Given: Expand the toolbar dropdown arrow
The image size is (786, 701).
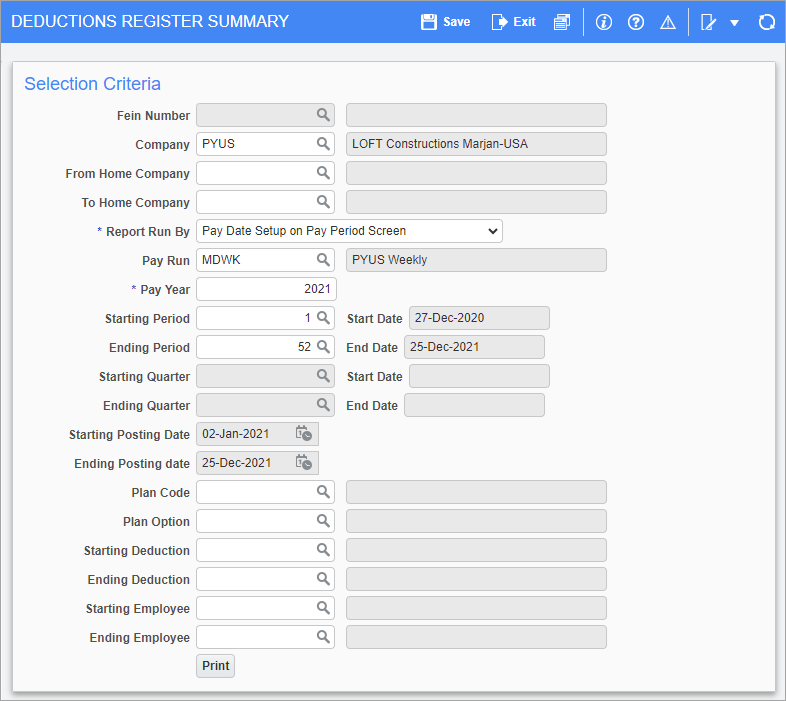Looking at the screenshot, I should coord(734,23).
